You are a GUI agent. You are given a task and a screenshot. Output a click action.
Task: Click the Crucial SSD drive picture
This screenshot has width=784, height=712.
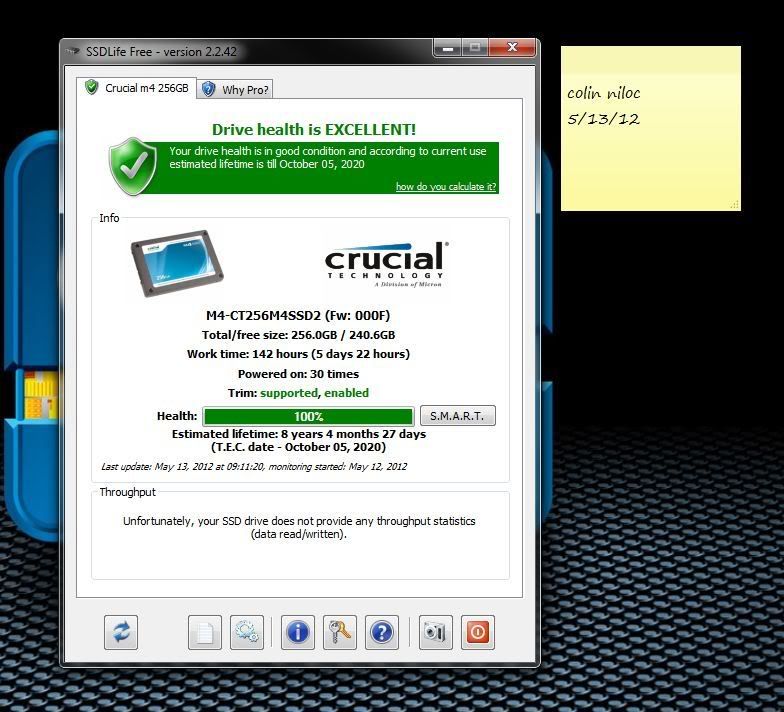point(177,263)
